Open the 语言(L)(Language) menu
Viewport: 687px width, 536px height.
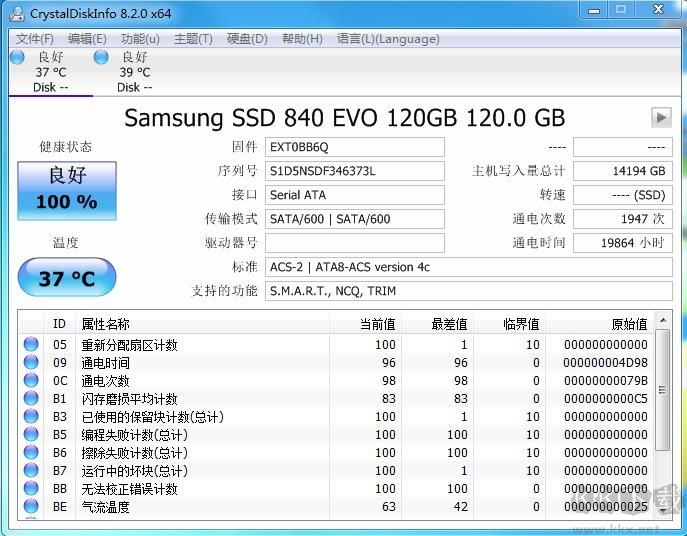click(388, 39)
